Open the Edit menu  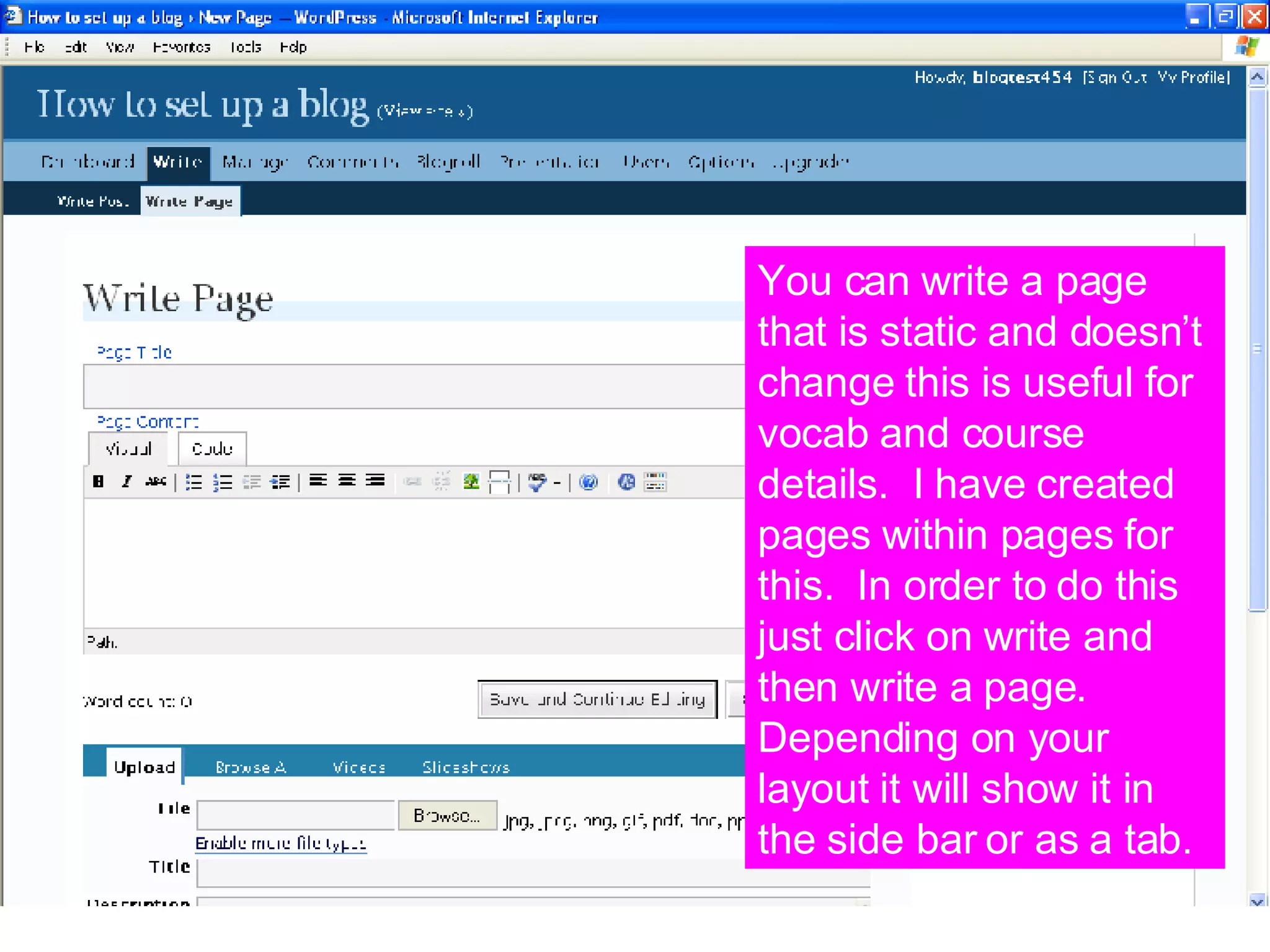76,47
